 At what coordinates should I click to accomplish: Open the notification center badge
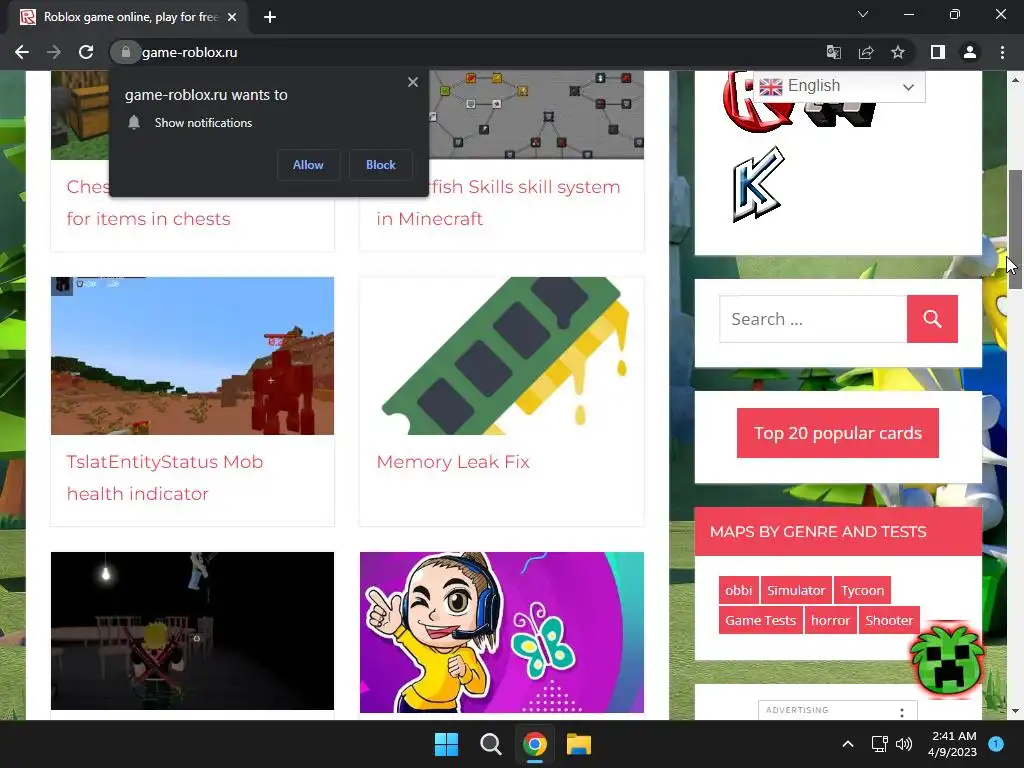click(x=996, y=743)
